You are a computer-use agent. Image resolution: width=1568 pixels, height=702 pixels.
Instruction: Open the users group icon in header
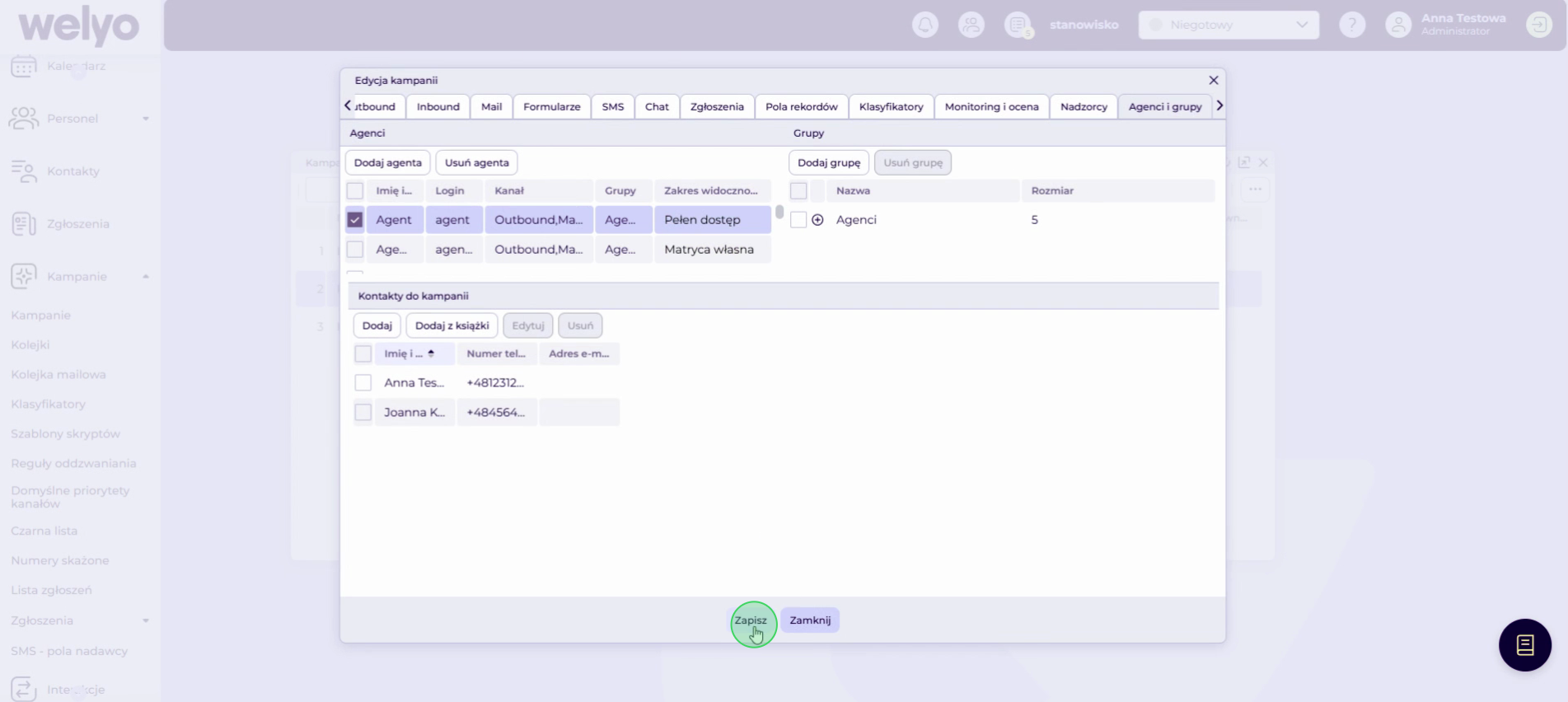coord(971,25)
